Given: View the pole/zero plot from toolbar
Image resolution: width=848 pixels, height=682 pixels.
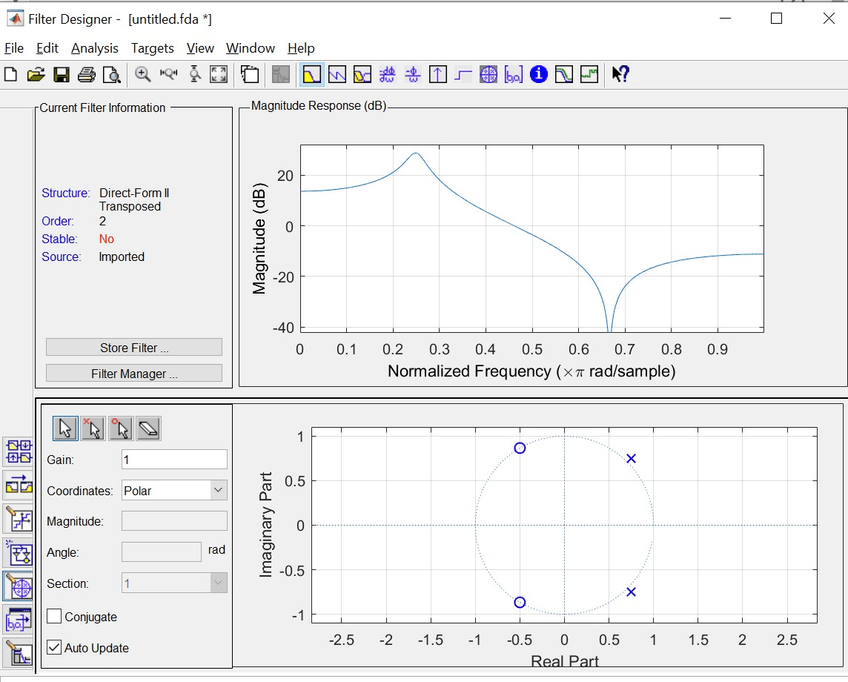Looking at the screenshot, I should [x=488, y=74].
